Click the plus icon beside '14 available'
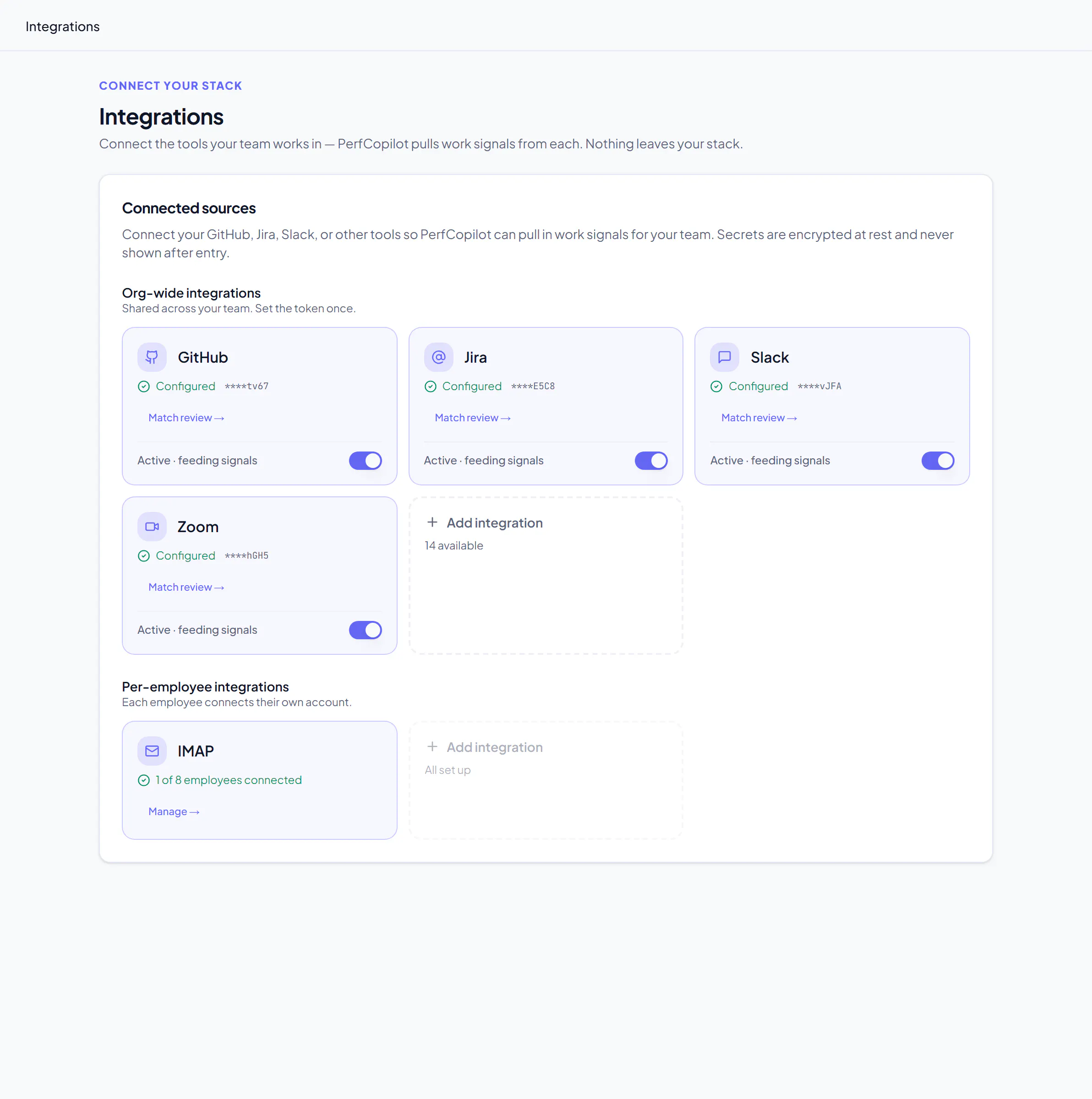Image resolution: width=1092 pixels, height=1099 pixels. click(432, 522)
